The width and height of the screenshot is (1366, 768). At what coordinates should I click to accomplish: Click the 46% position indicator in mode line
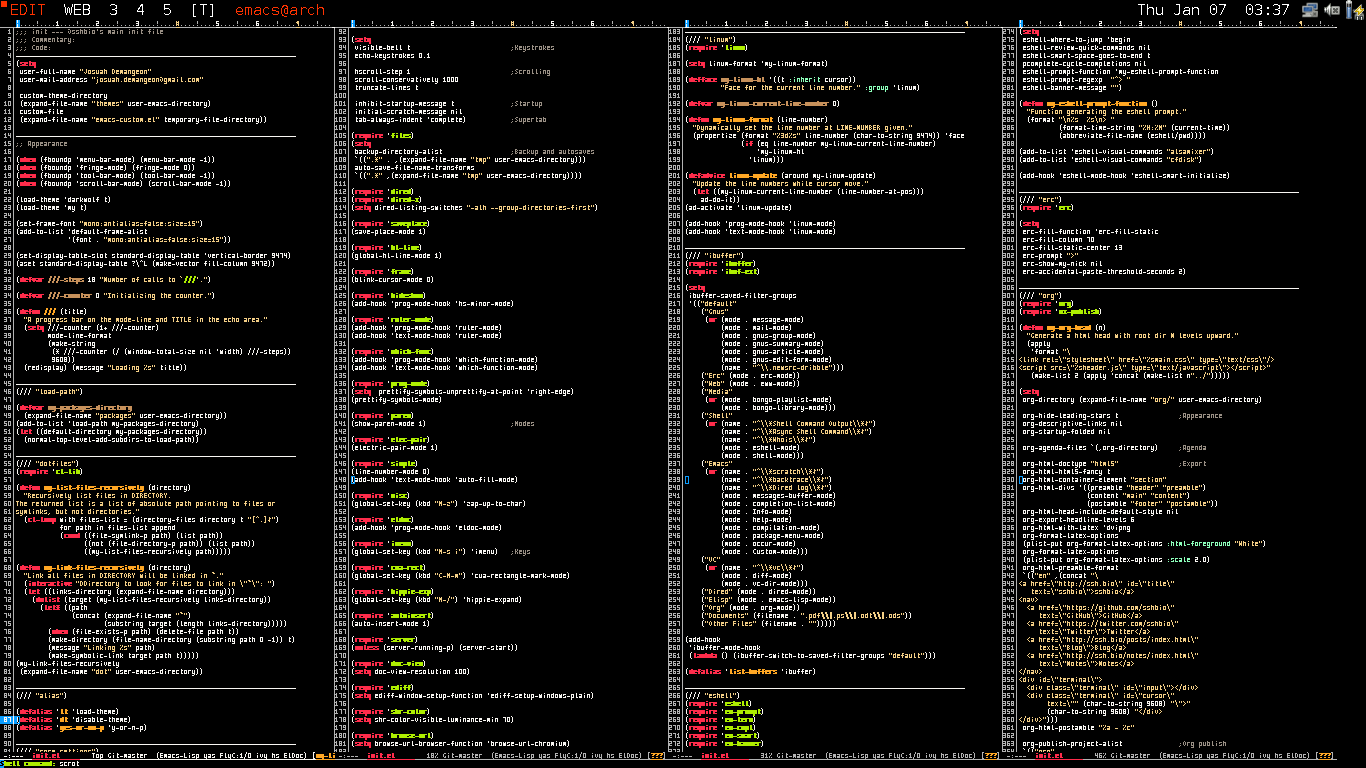tap(1101, 755)
